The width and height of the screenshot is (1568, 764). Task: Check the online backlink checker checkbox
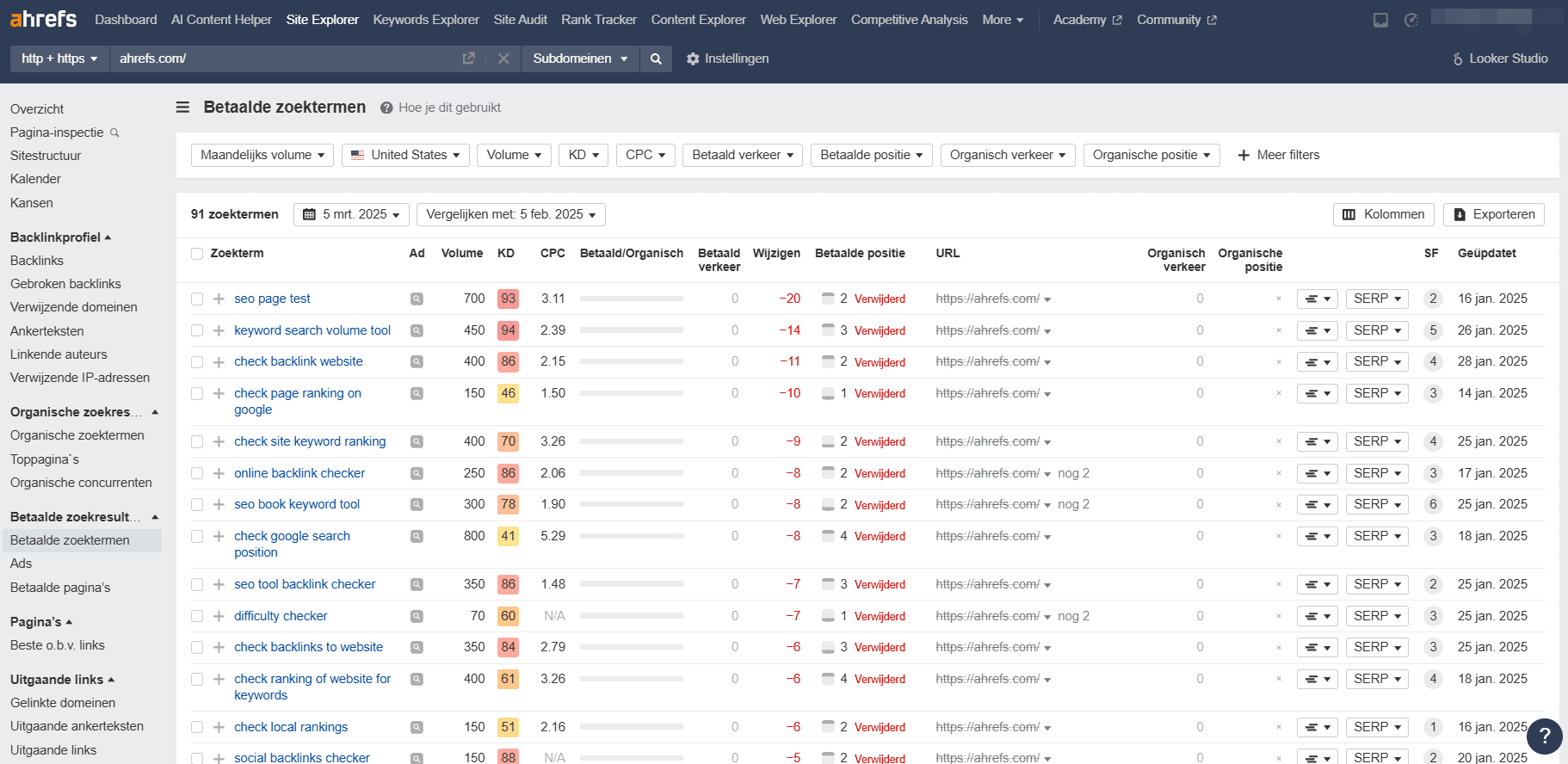[197, 473]
